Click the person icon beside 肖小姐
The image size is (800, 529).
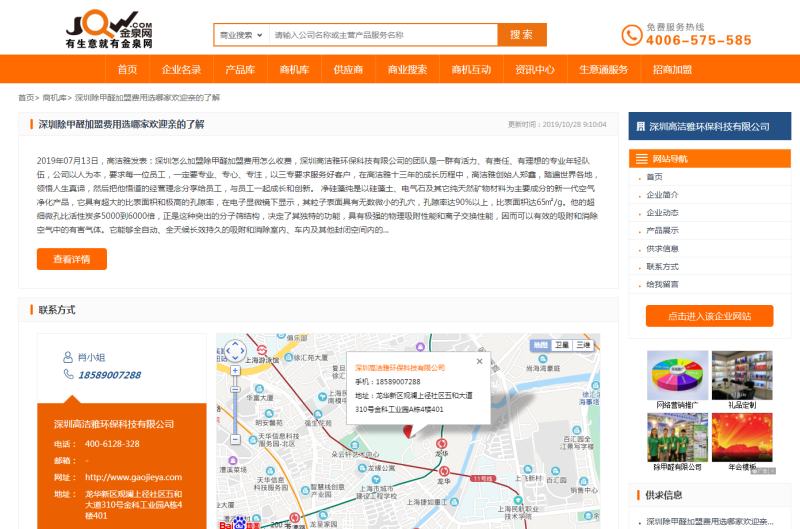tap(68, 357)
